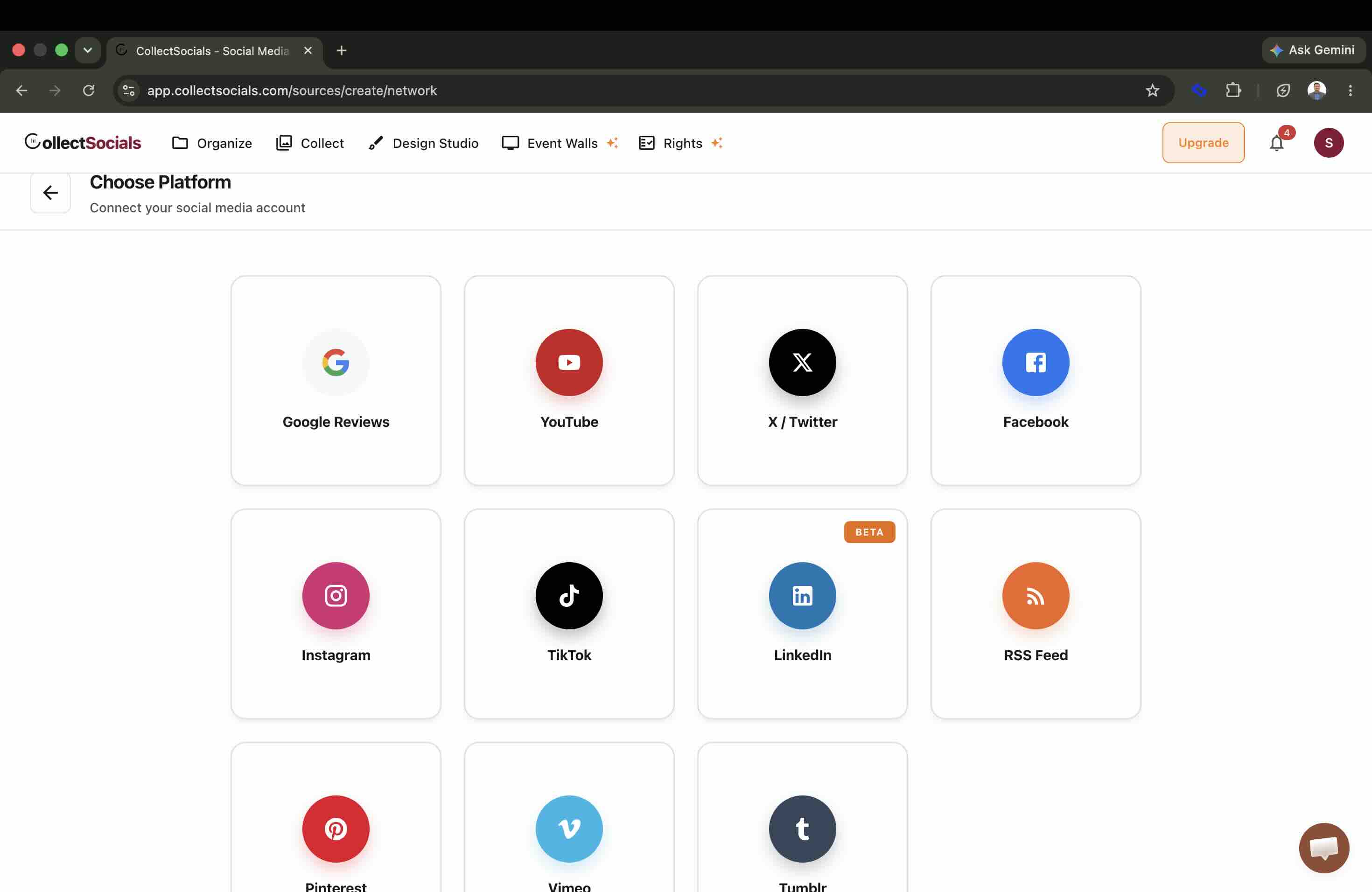Switch to the CollectSocials browser tab
Screen dimensions: 1372x892
pos(213,51)
